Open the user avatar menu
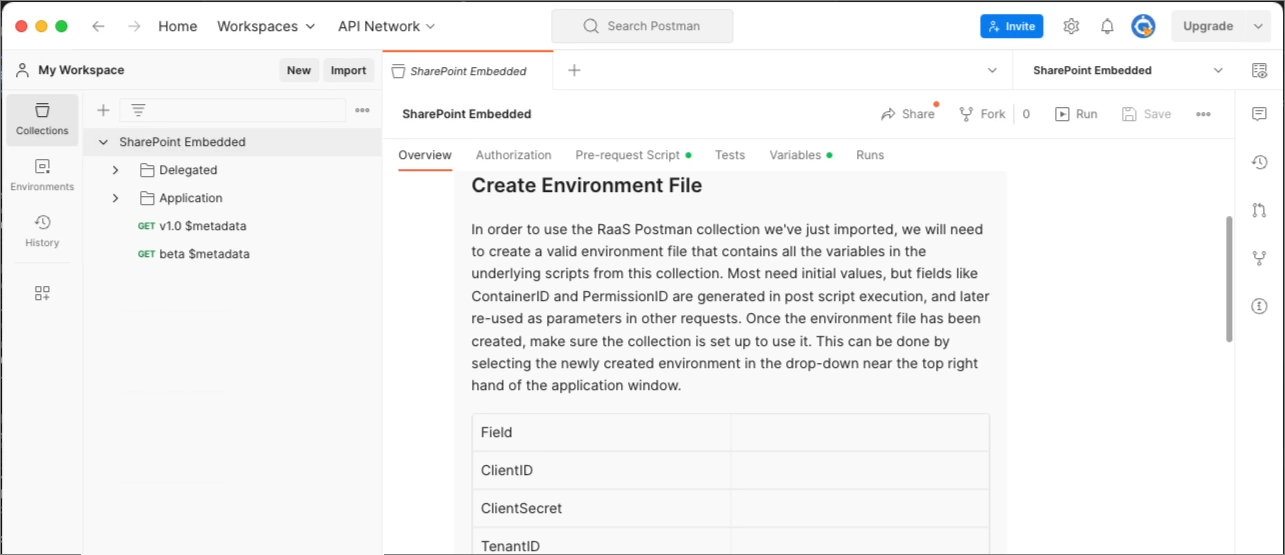 [1143, 26]
